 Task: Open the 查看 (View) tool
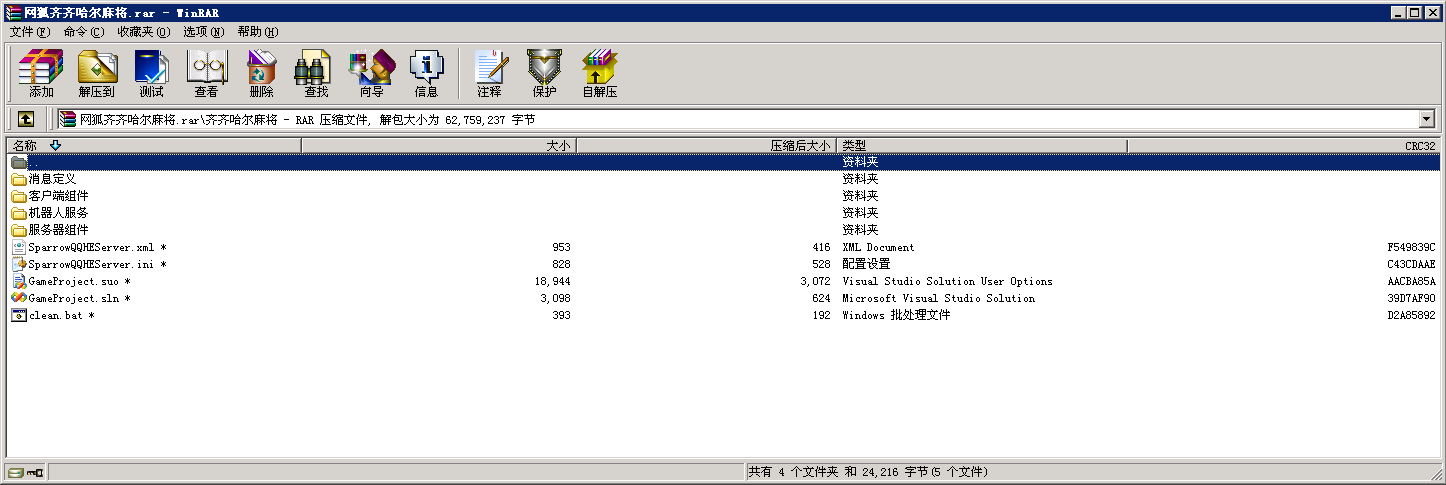click(x=206, y=73)
